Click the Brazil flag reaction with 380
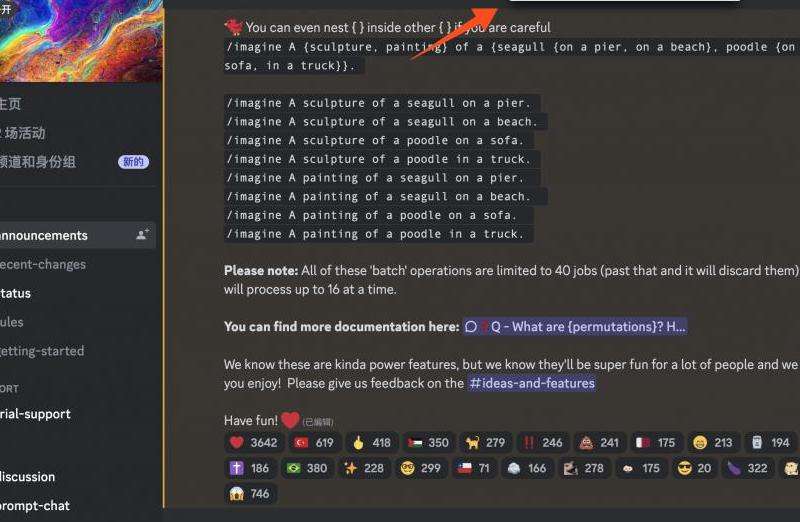This screenshot has width=800, height=522. [307, 468]
